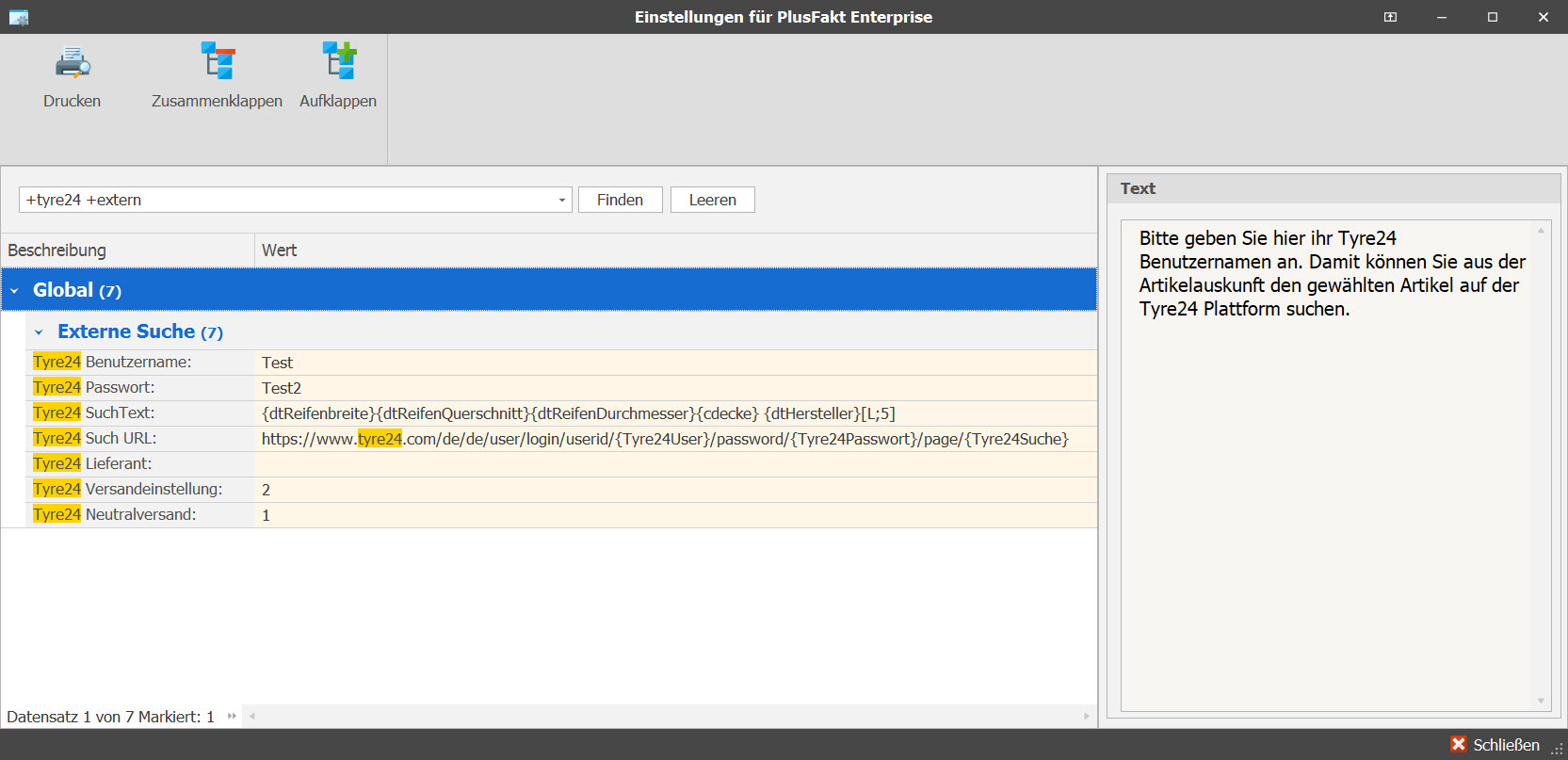Click the Drucken printer icon
Viewport: 1568px width, 760px height.
pyautogui.click(x=72, y=62)
